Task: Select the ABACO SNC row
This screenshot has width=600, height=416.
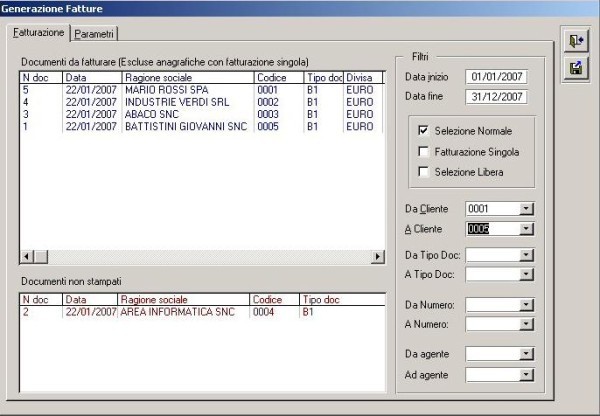Action: click(x=201, y=114)
